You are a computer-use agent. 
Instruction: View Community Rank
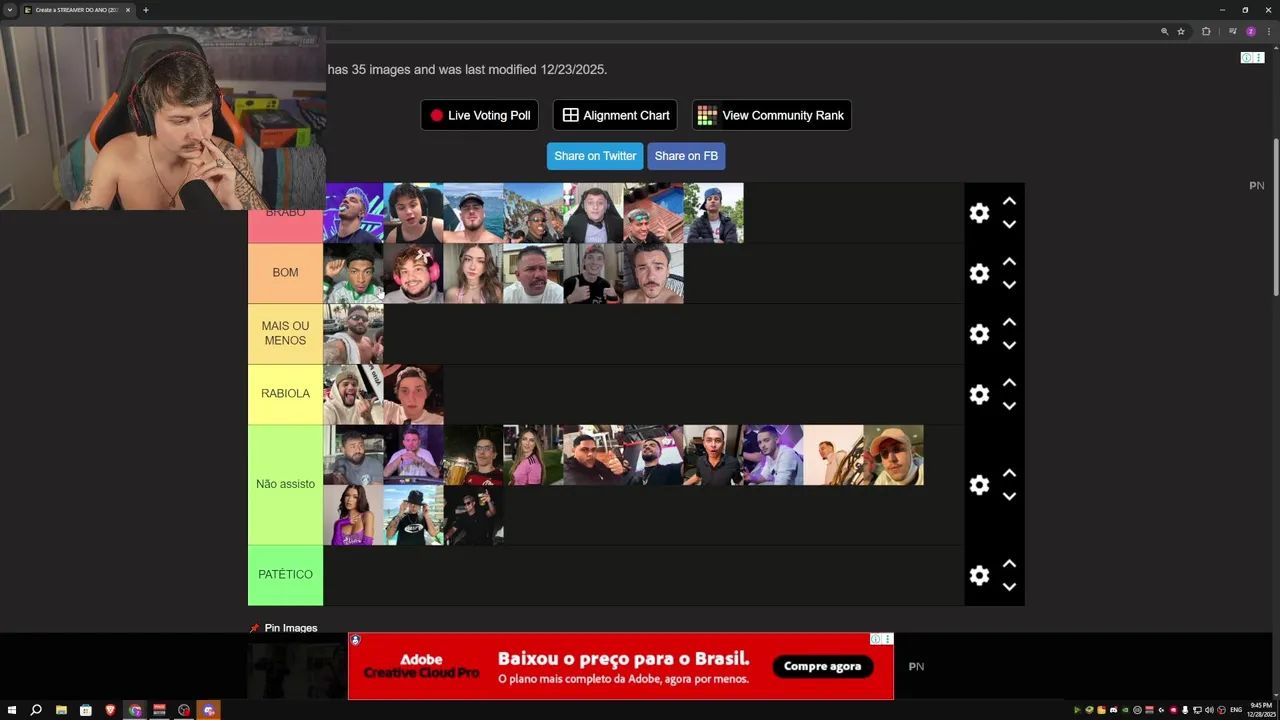771,115
